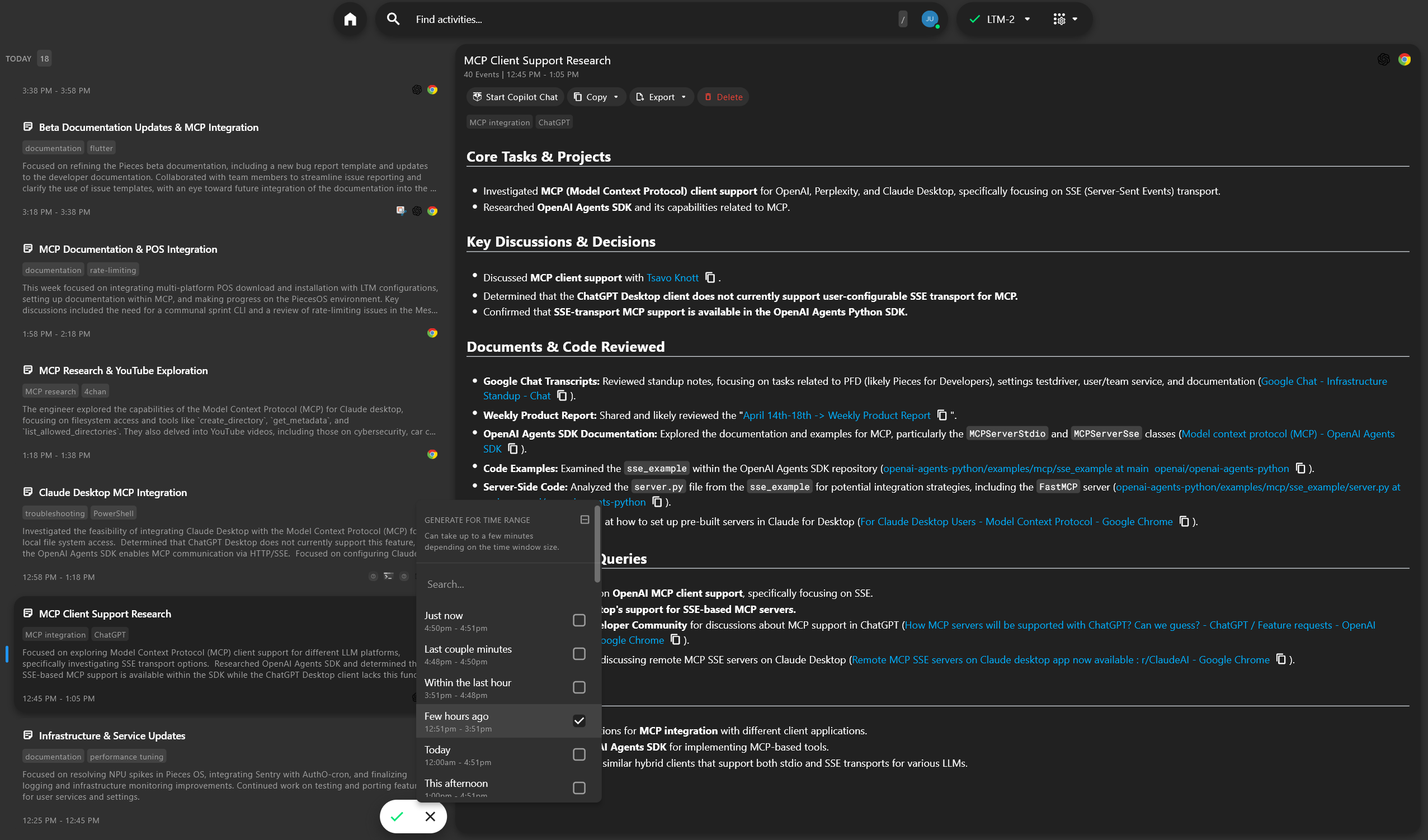Click the ChatGPT icon in summary header
Screen dimensions: 1428x840
coord(1383,59)
